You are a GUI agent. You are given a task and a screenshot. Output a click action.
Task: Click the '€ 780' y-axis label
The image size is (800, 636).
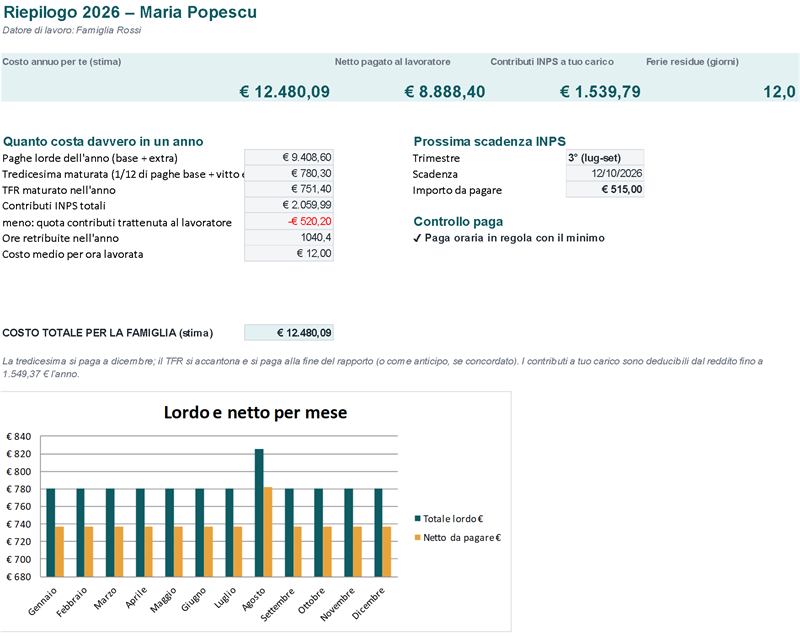pyautogui.click(x=19, y=489)
